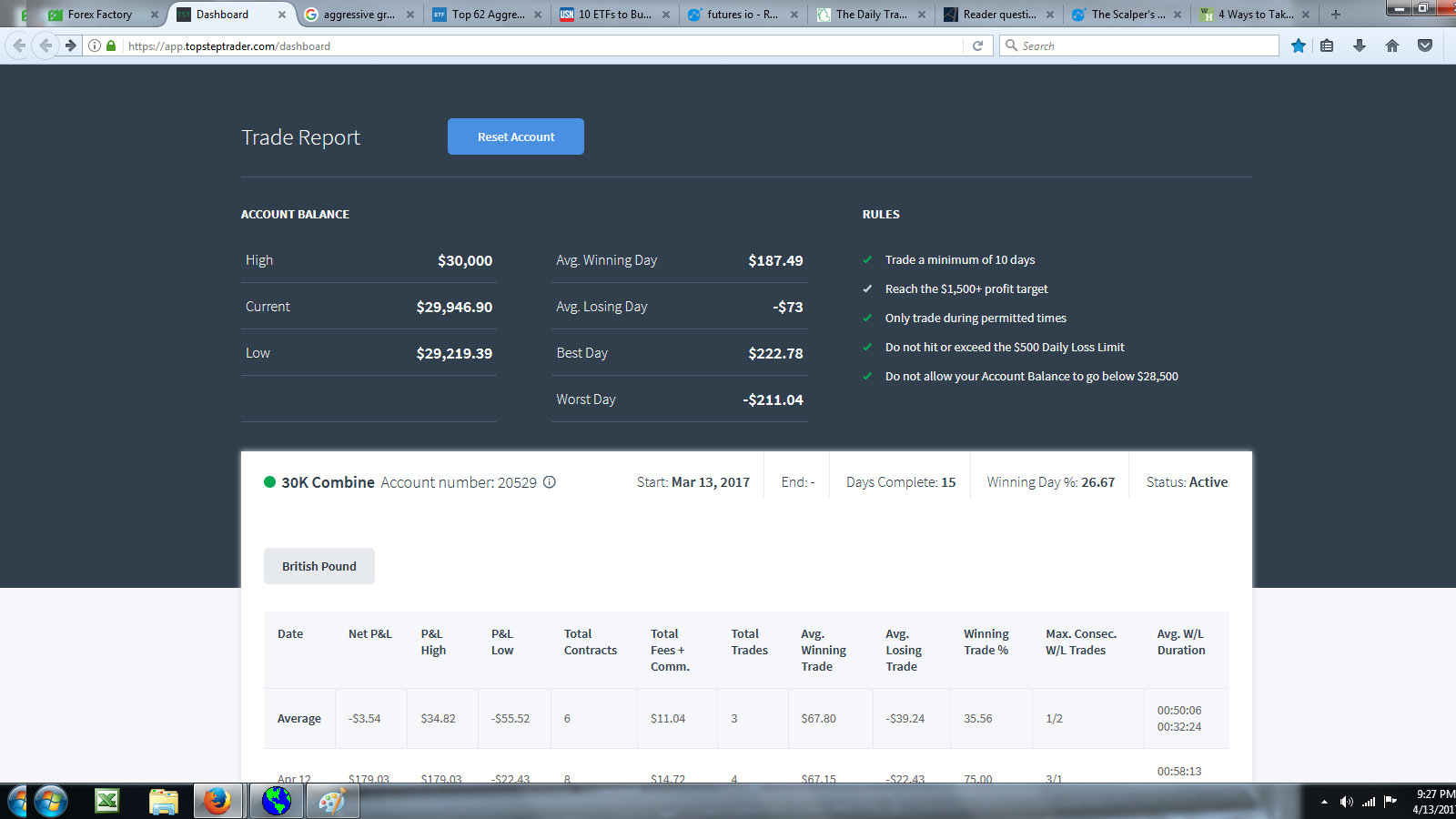Click the secure padlock icon
Screen dimensions: 1456x819
(111, 45)
